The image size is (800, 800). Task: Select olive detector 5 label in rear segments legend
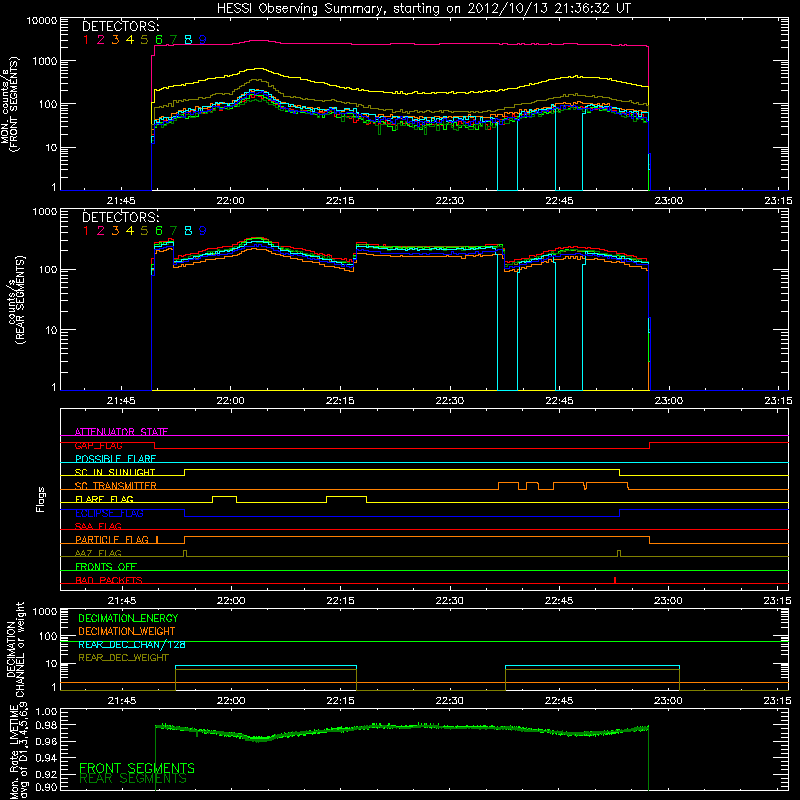[144, 231]
